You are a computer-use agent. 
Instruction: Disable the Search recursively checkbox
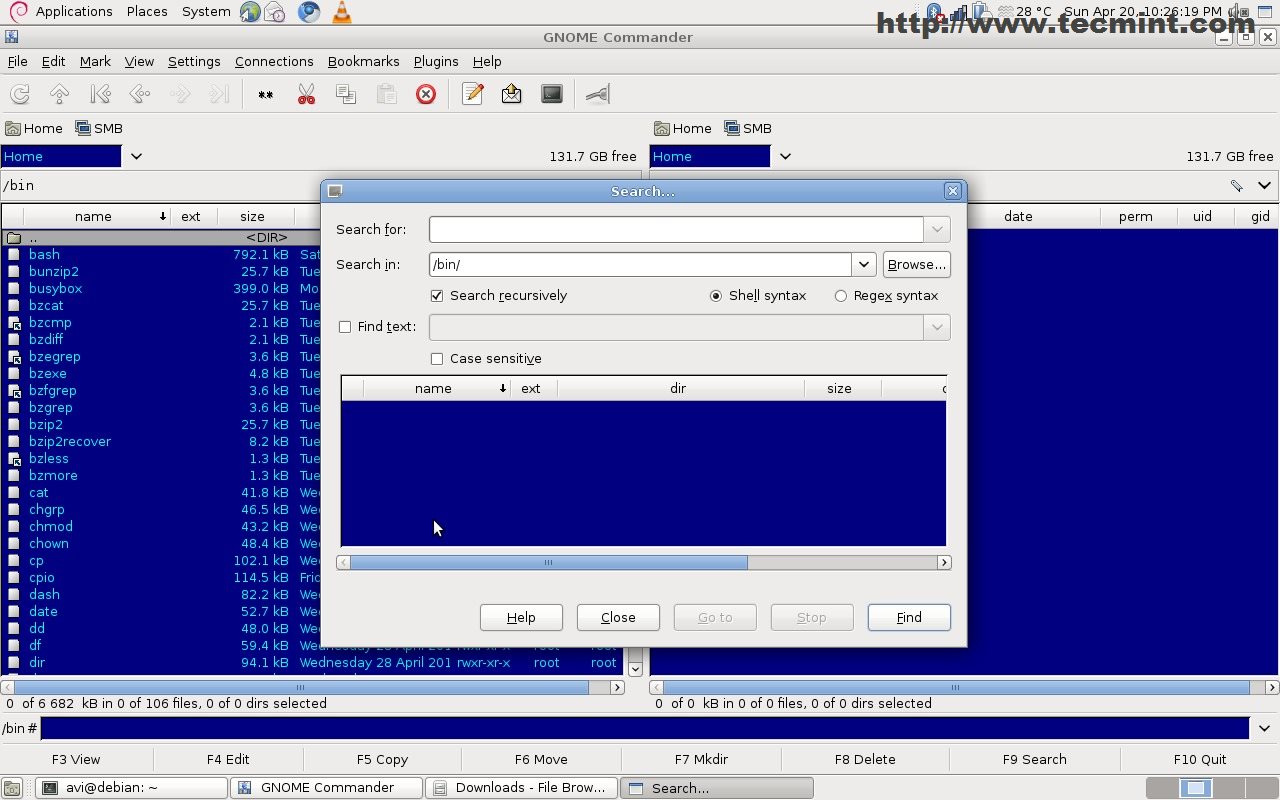pos(437,296)
